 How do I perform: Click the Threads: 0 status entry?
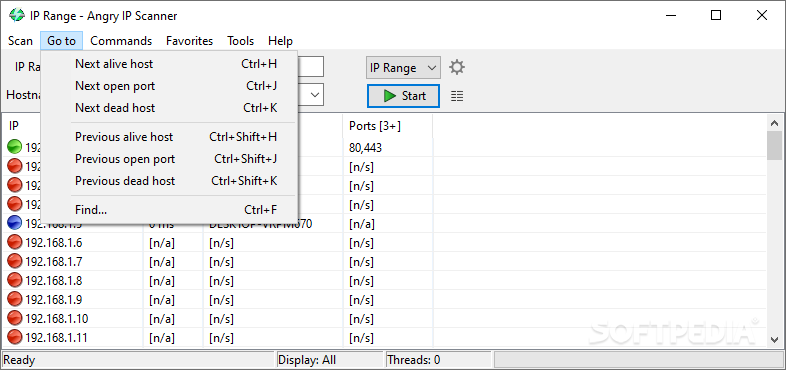tap(414, 360)
